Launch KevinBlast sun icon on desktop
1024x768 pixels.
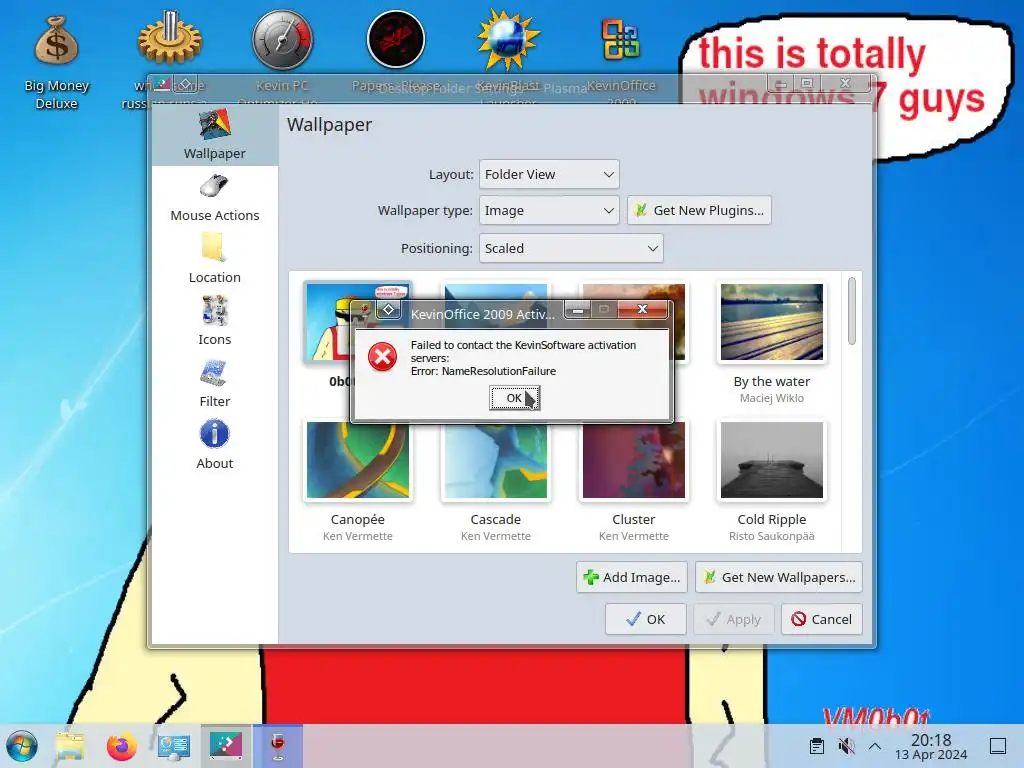pos(508,40)
